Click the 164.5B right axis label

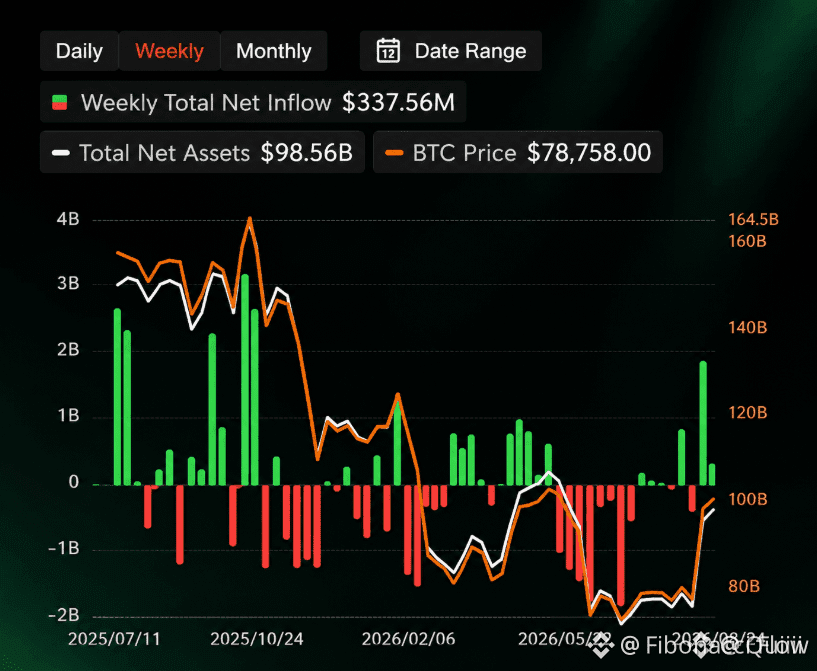pos(753,219)
